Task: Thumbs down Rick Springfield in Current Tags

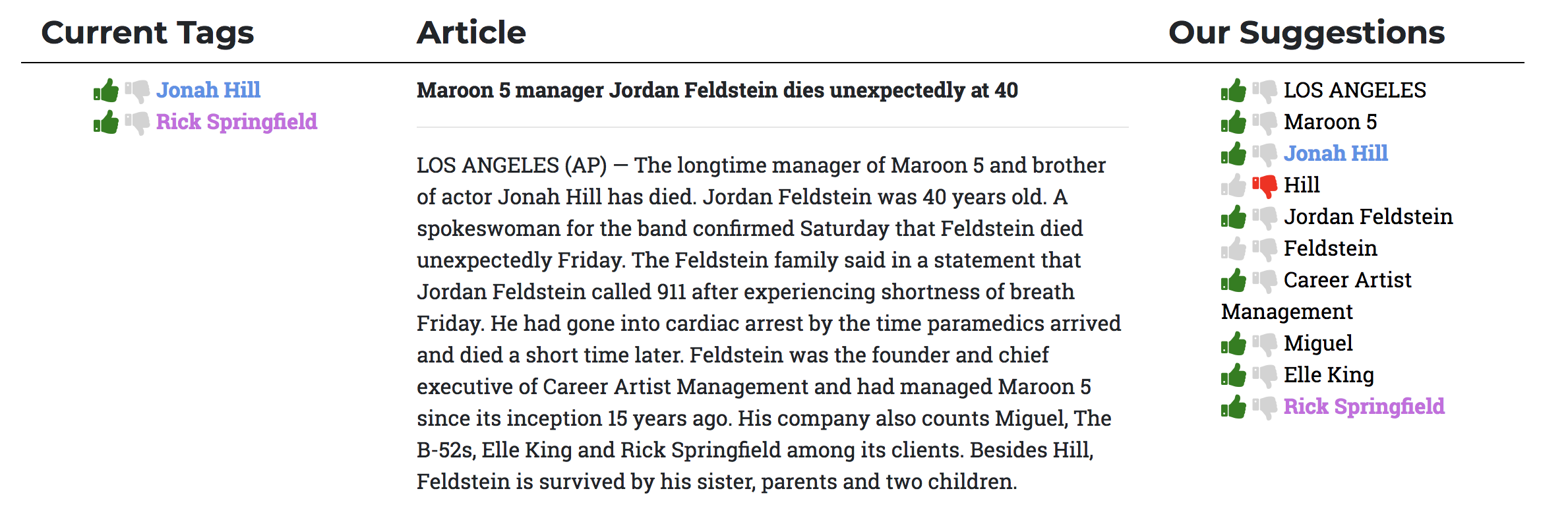Action: 137,123
